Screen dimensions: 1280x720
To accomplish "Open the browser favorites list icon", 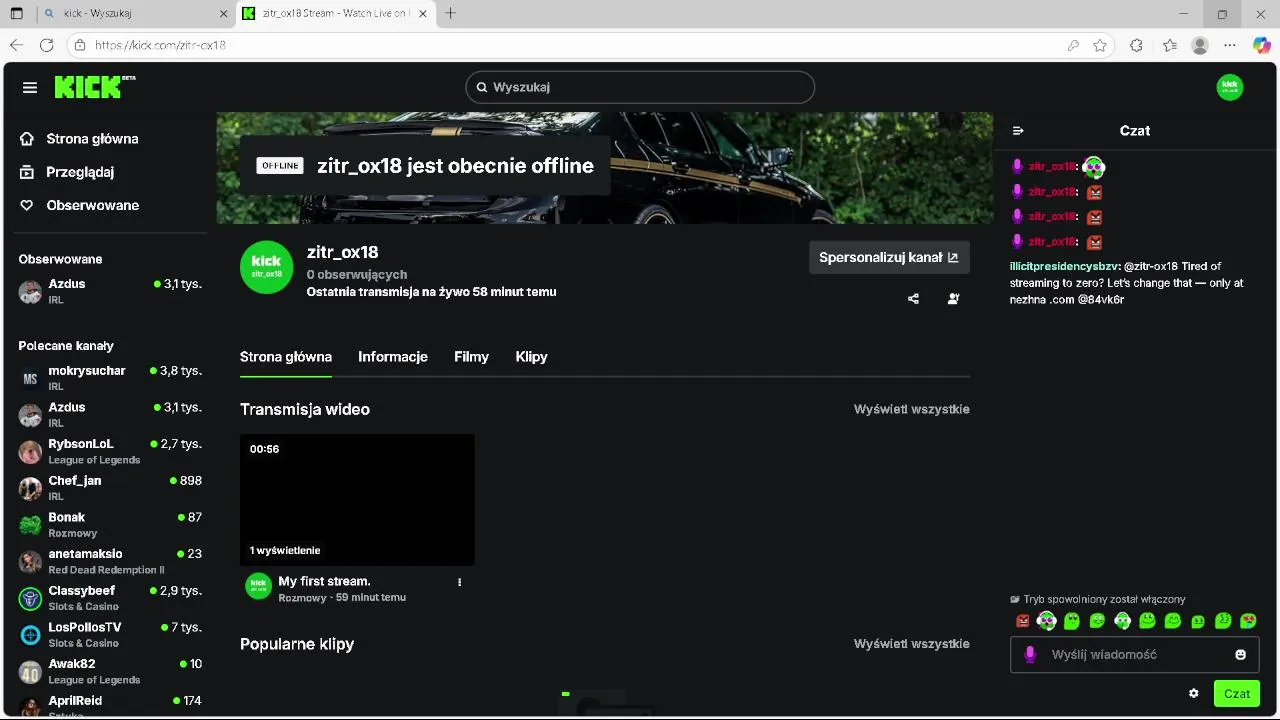I will click(1170, 45).
